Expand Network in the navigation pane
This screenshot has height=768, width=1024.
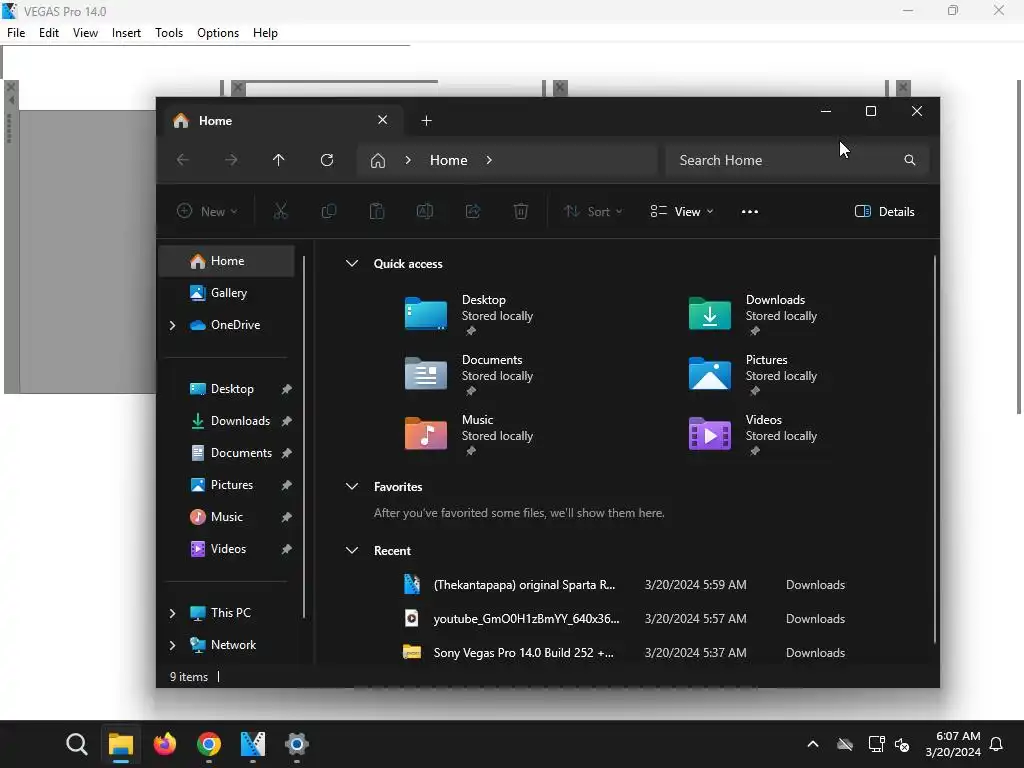(172, 645)
